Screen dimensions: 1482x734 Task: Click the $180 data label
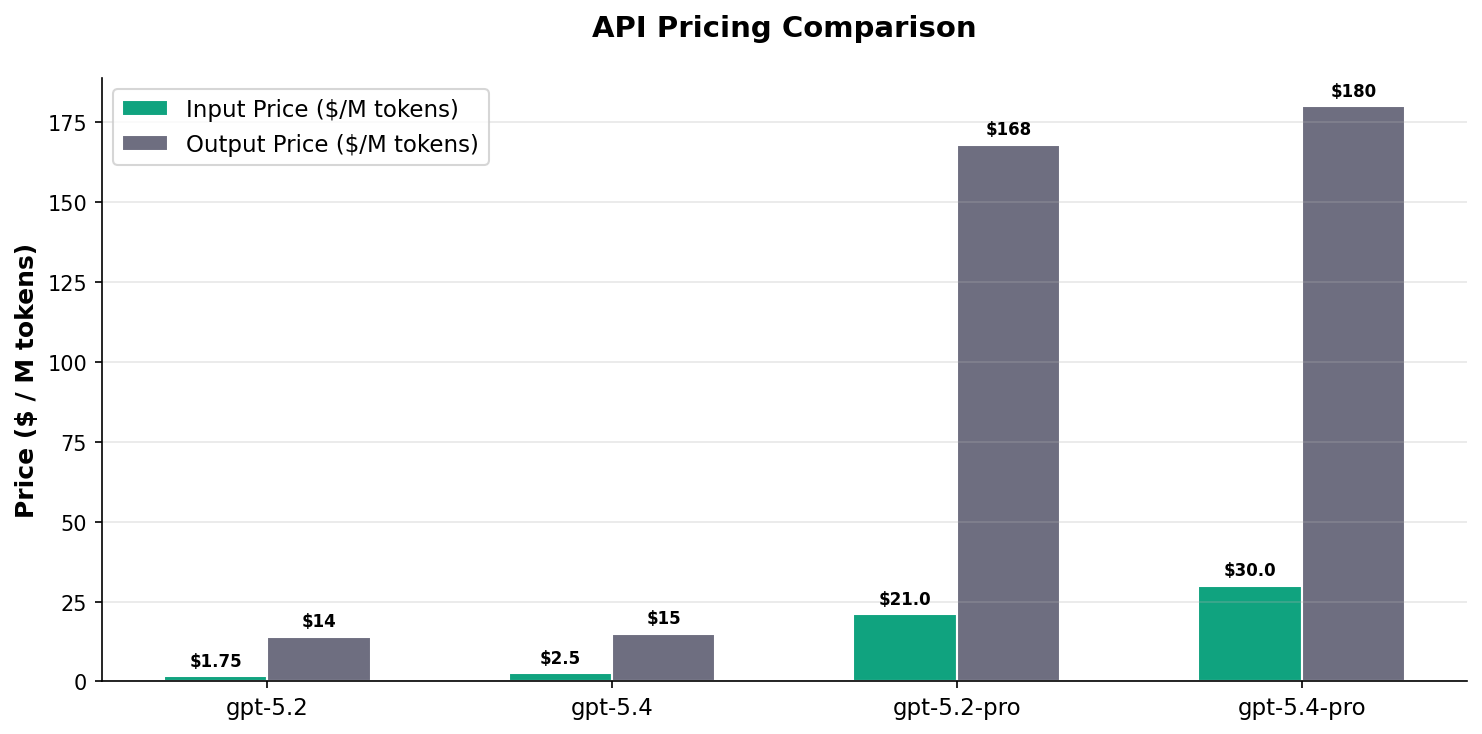(1353, 92)
